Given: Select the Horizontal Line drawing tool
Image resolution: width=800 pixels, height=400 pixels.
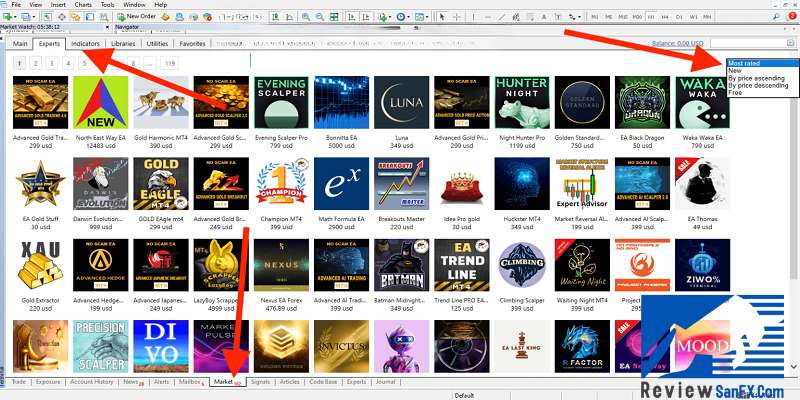Looking at the screenshot, I should click(488, 16).
